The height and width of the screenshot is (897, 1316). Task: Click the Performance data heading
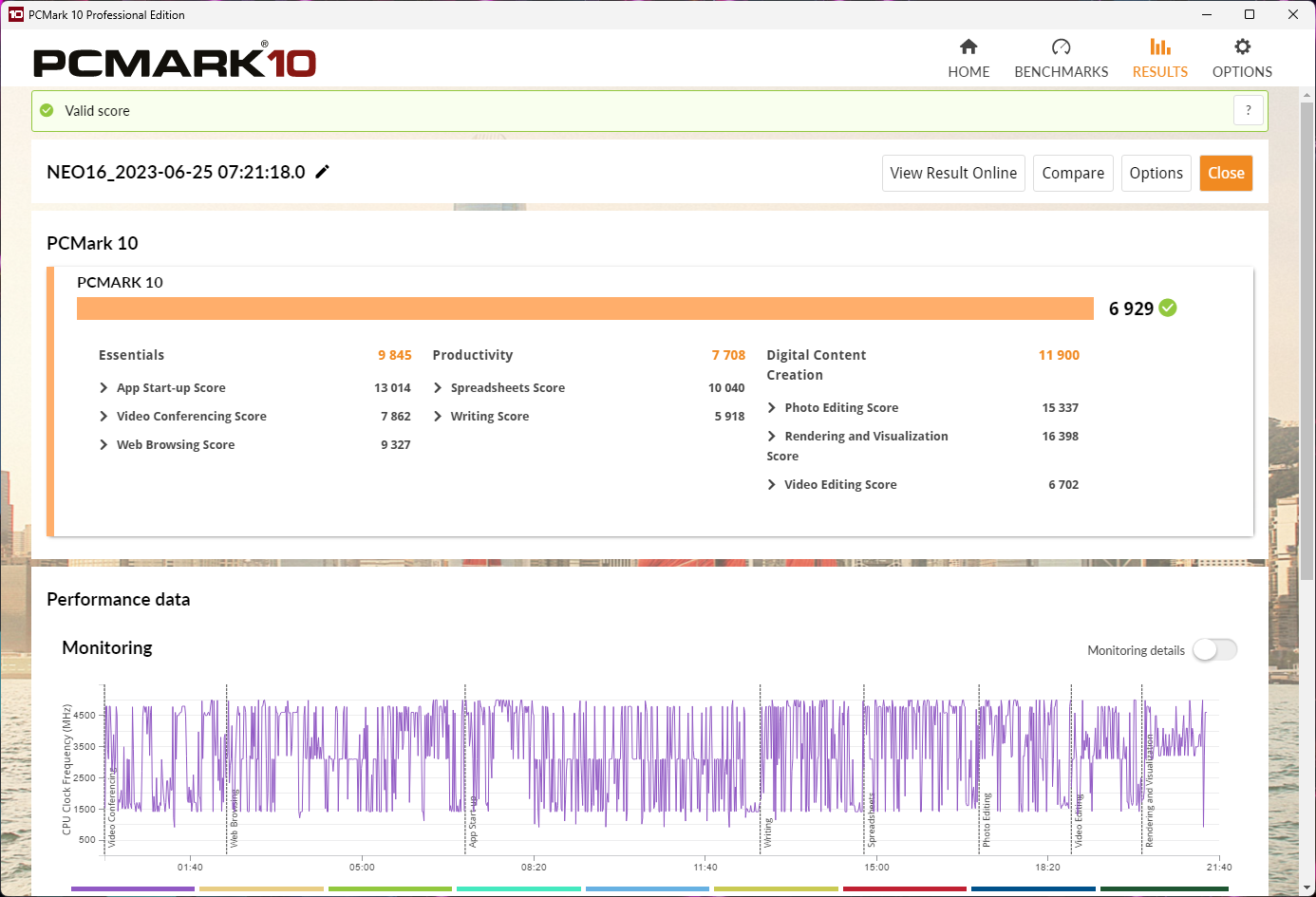click(x=119, y=599)
